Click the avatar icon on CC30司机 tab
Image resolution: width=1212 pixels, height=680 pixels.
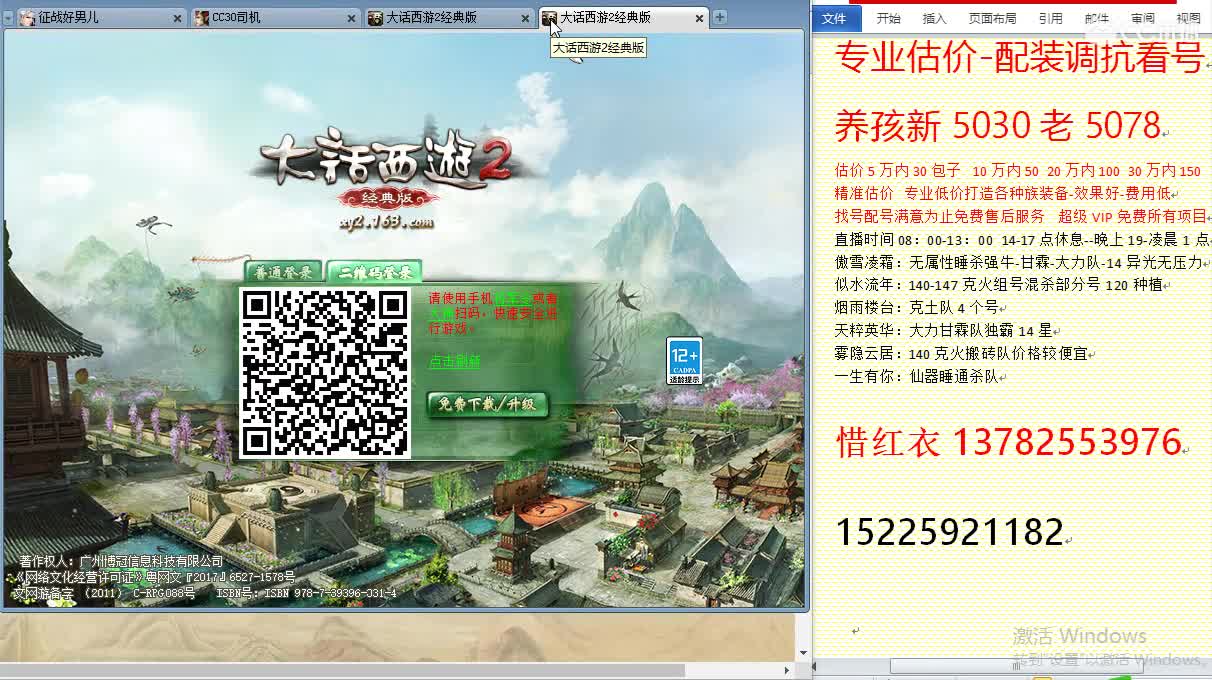point(202,18)
